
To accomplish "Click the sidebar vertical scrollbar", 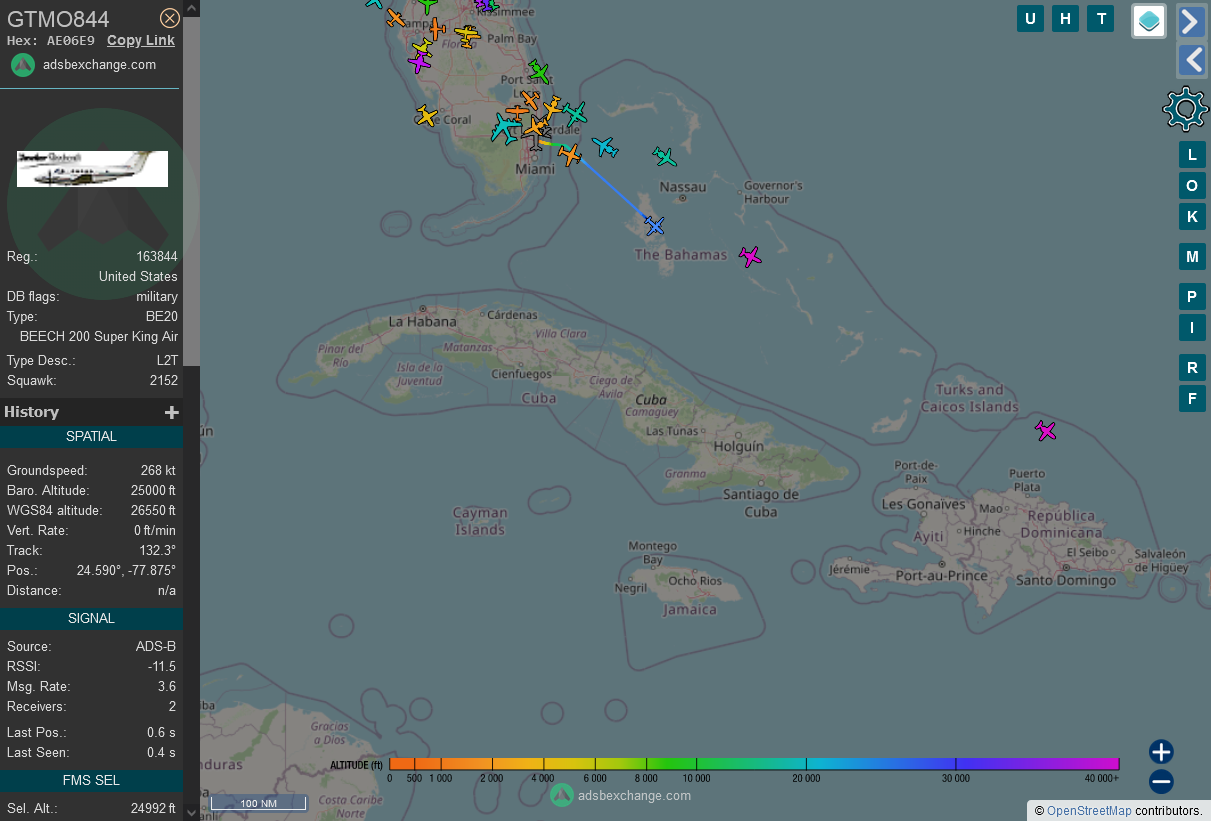I will pos(191,190).
